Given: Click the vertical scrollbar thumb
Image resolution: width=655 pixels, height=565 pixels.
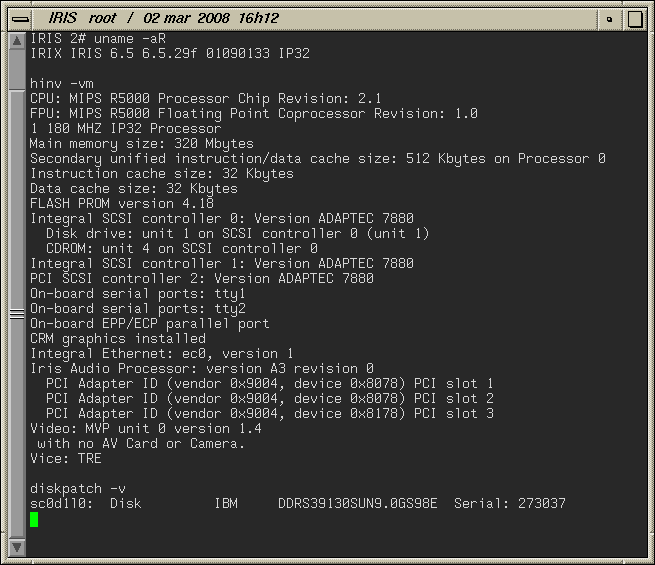Looking at the screenshot, I should tap(17, 314).
